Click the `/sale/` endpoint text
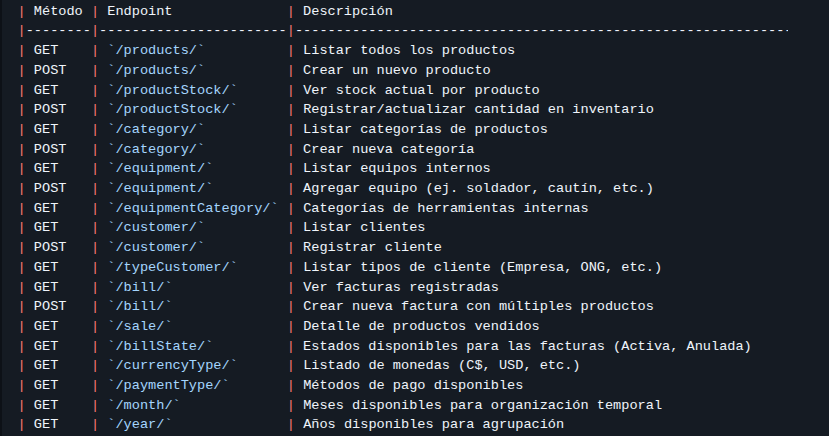The height and width of the screenshot is (436, 829). coord(140,326)
